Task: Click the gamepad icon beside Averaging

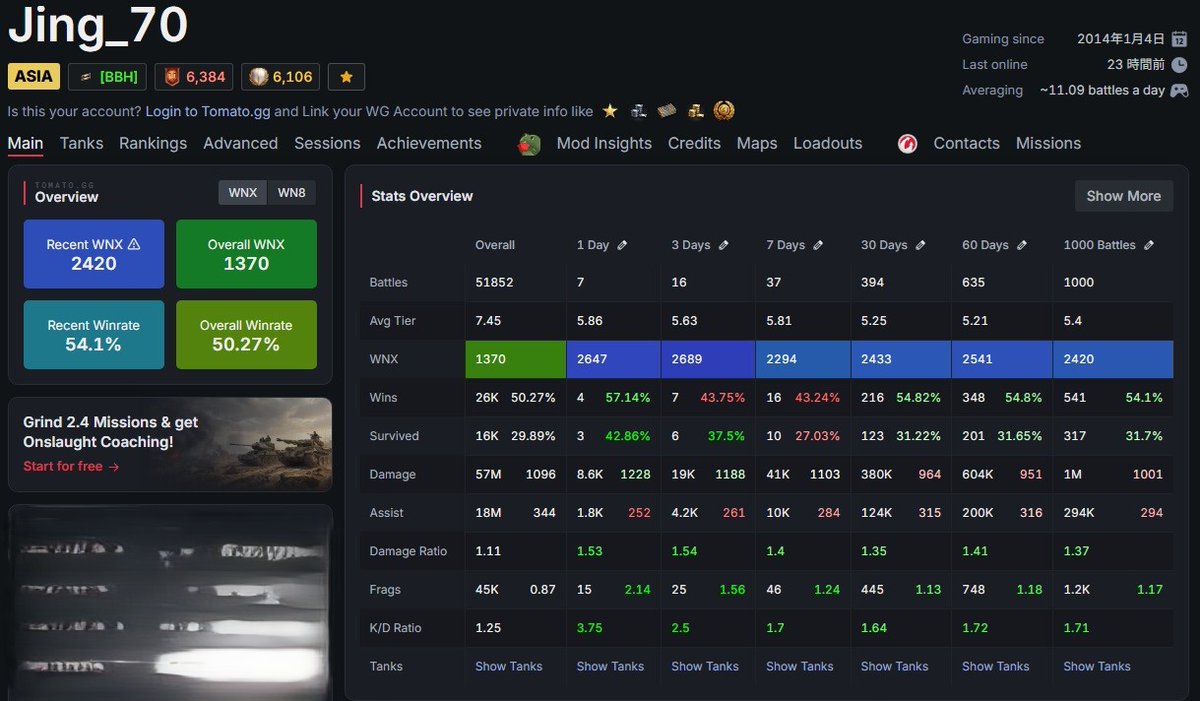Action: click(x=1179, y=90)
